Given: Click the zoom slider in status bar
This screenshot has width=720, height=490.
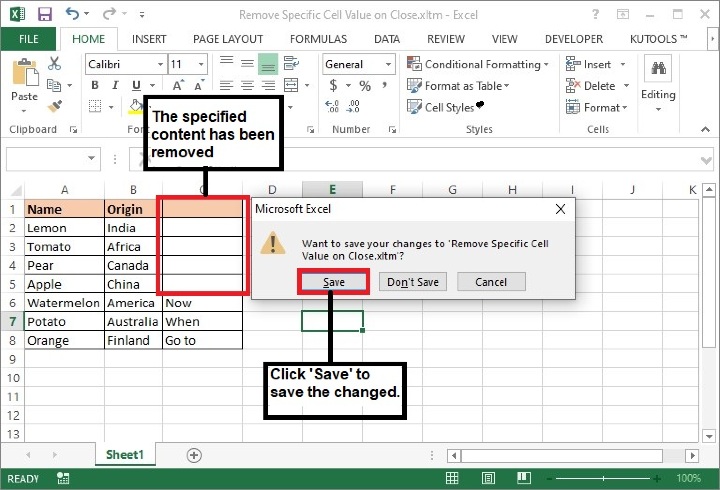Looking at the screenshot, I should (x=603, y=479).
